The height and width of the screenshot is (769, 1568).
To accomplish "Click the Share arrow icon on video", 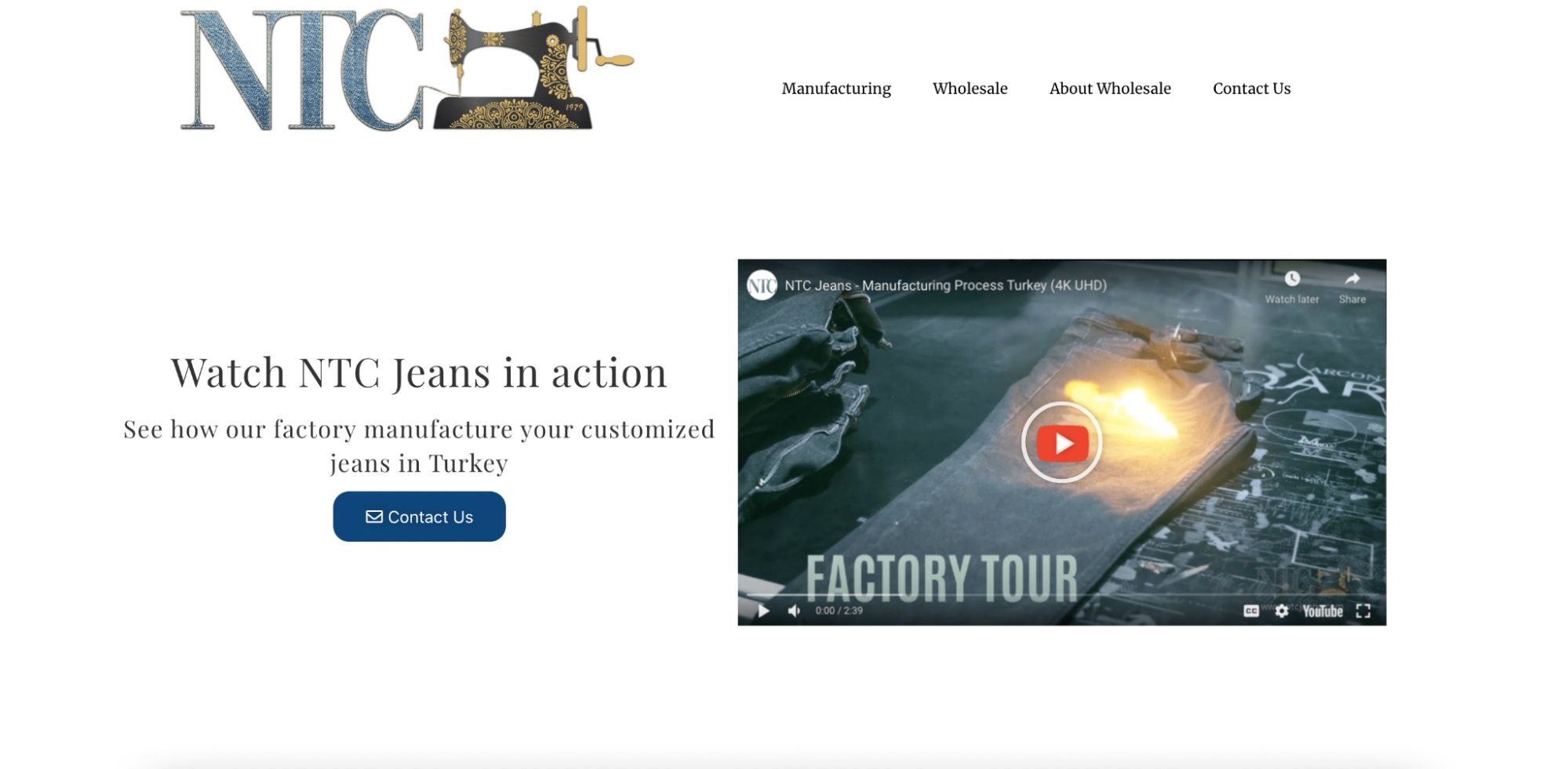I will [x=1352, y=279].
